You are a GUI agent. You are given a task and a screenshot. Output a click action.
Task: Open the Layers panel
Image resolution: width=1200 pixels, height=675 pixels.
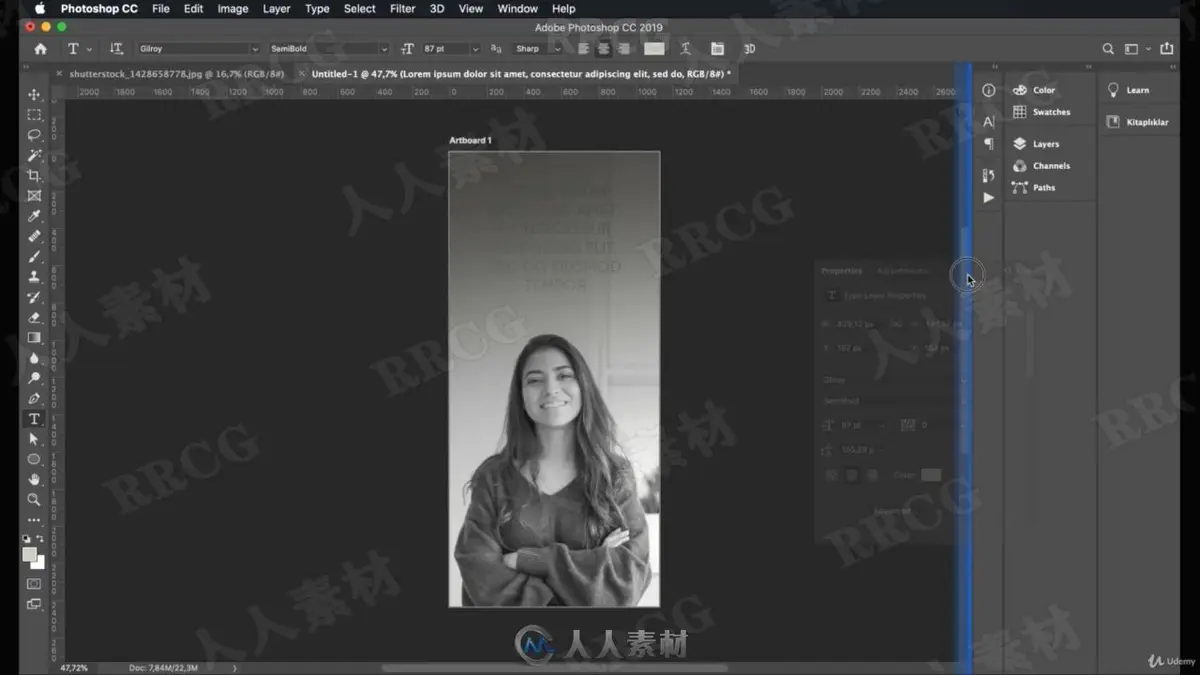pos(1045,144)
